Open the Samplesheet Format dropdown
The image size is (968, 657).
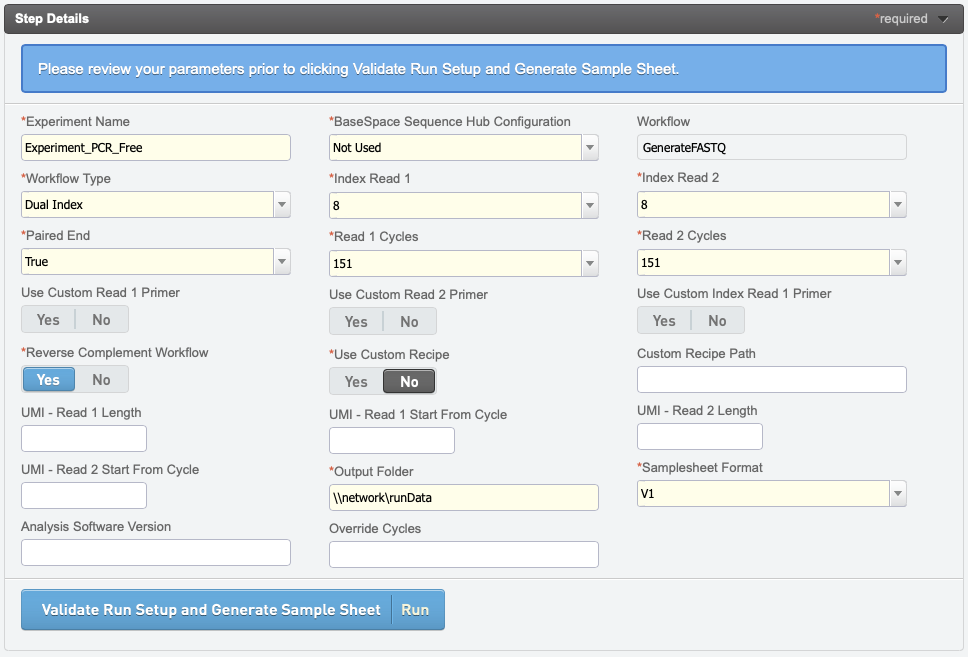click(898, 494)
